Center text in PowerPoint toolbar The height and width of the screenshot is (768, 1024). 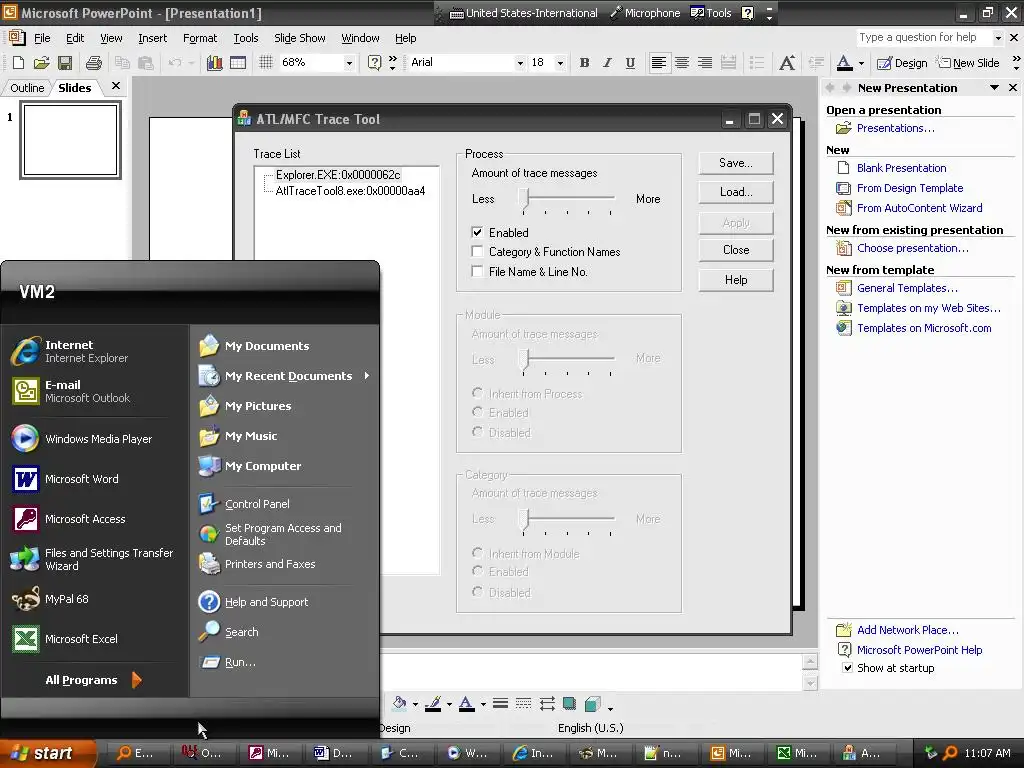(x=682, y=63)
